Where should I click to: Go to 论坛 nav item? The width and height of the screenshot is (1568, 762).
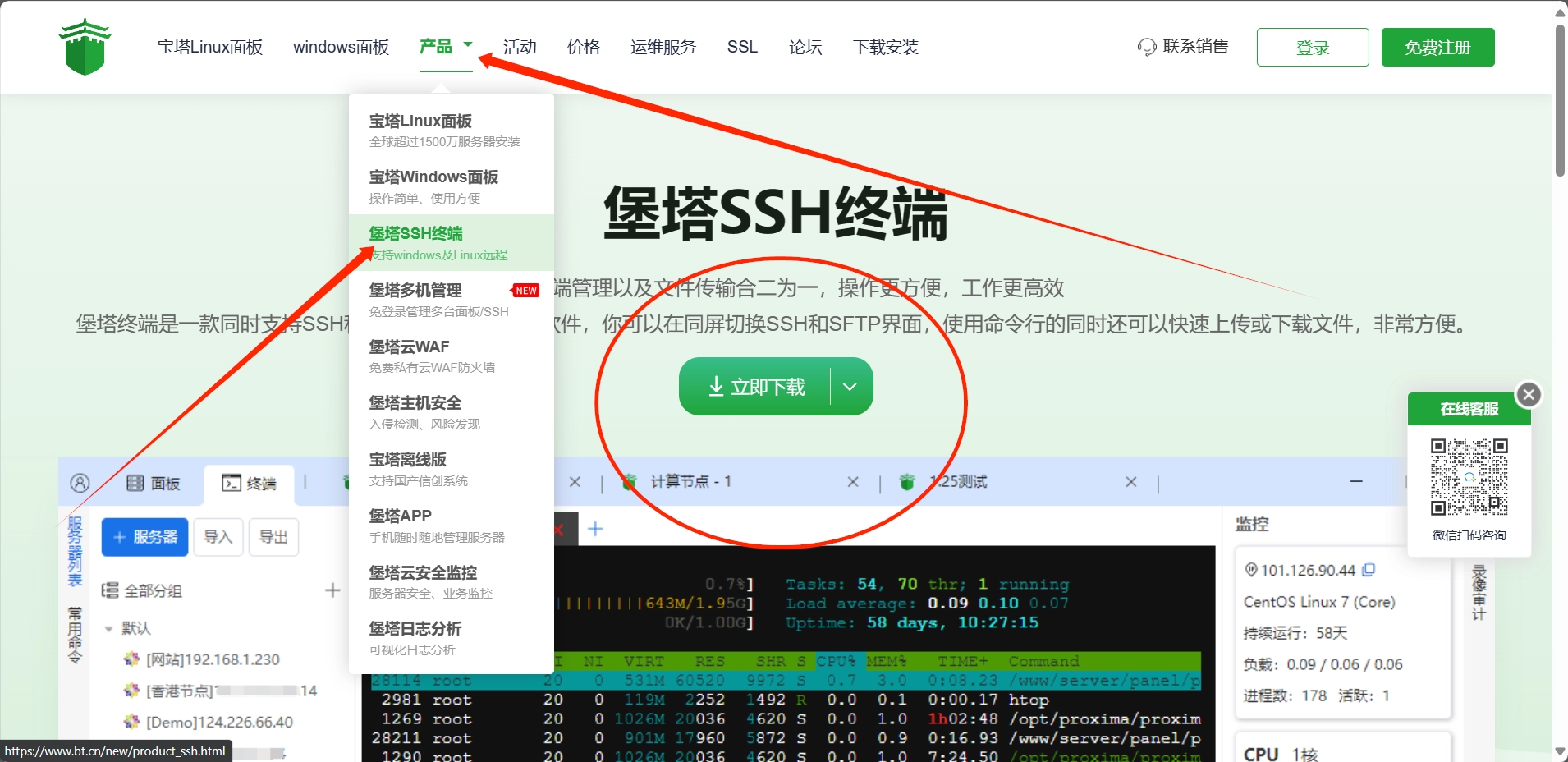point(805,47)
